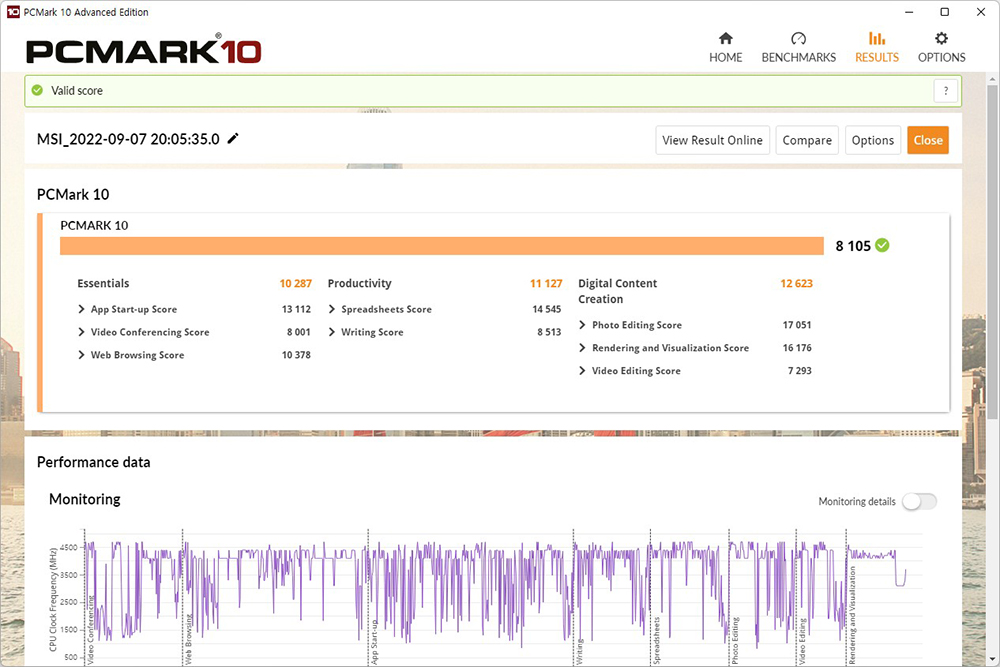Screen dimensions: 1000x667
Task: Click the options gear icon
Action: pyautogui.click(x=941, y=38)
